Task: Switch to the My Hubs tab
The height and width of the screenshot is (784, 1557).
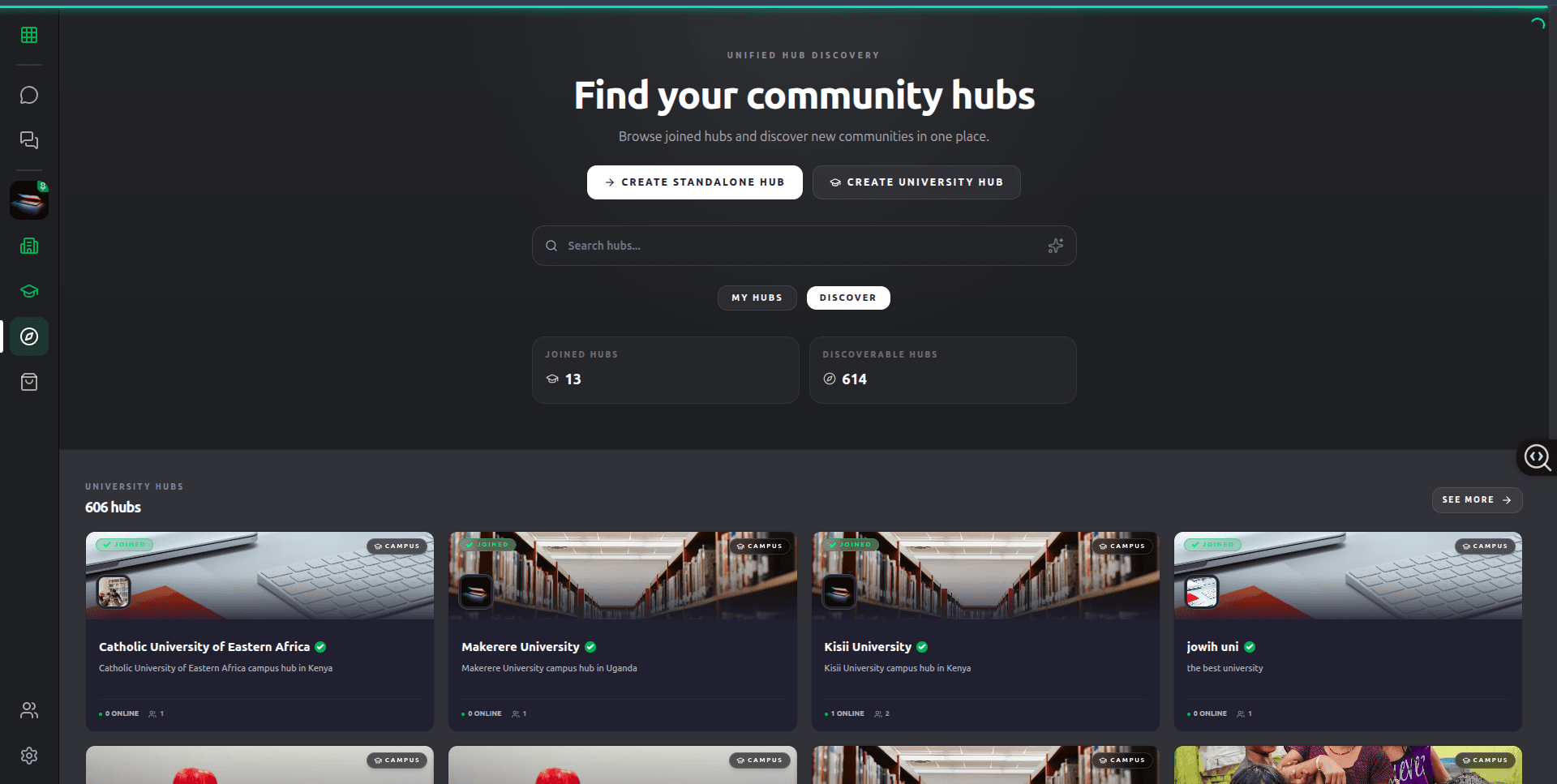Action: tap(757, 298)
